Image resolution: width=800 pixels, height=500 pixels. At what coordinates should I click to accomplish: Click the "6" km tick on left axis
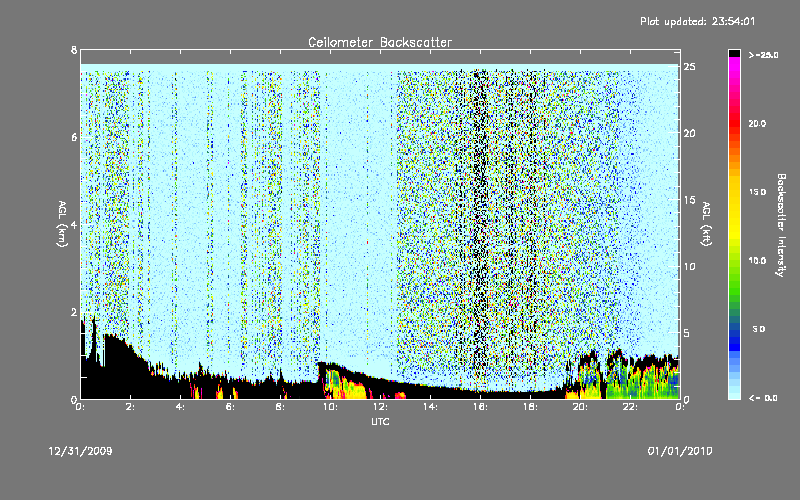pyautogui.click(x=74, y=137)
